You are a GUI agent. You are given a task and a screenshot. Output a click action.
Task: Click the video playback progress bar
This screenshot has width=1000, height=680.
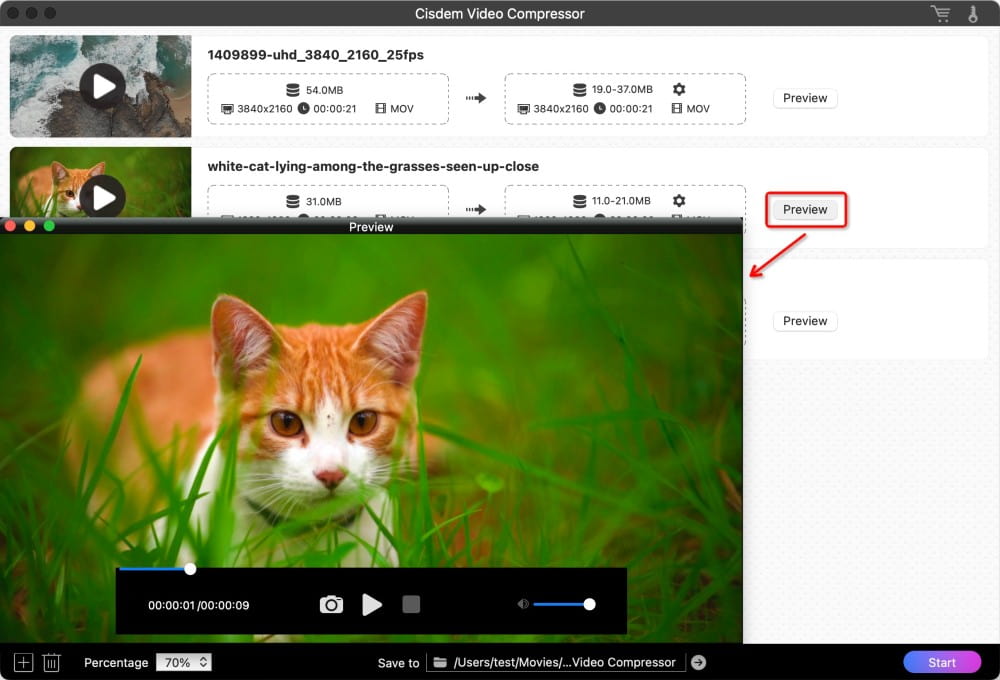(300, 569)
